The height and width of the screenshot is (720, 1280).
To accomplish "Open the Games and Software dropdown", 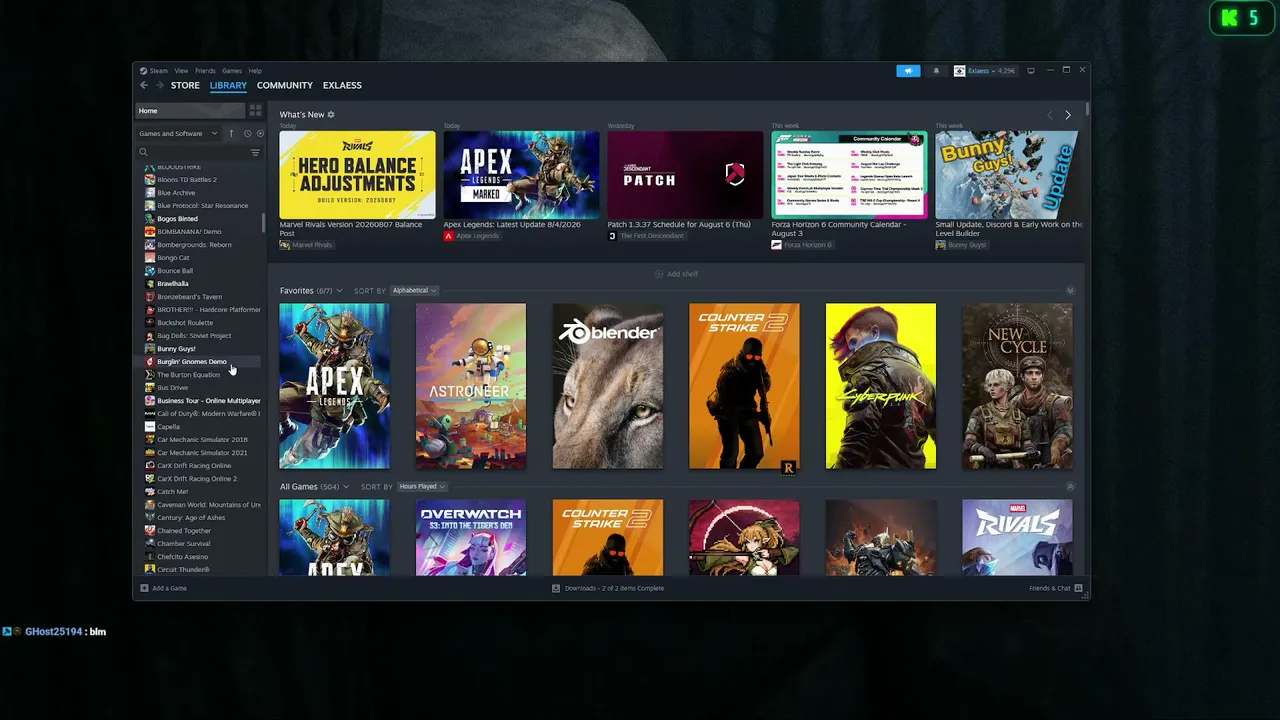I will coord(178,133).
